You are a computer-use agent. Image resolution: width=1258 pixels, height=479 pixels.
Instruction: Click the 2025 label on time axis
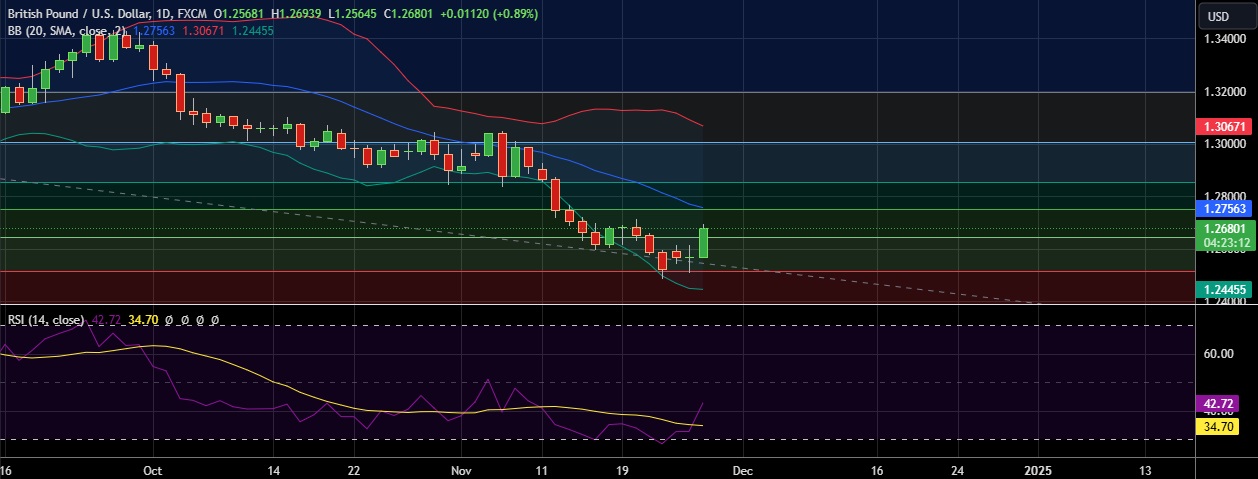[1039, 469]
